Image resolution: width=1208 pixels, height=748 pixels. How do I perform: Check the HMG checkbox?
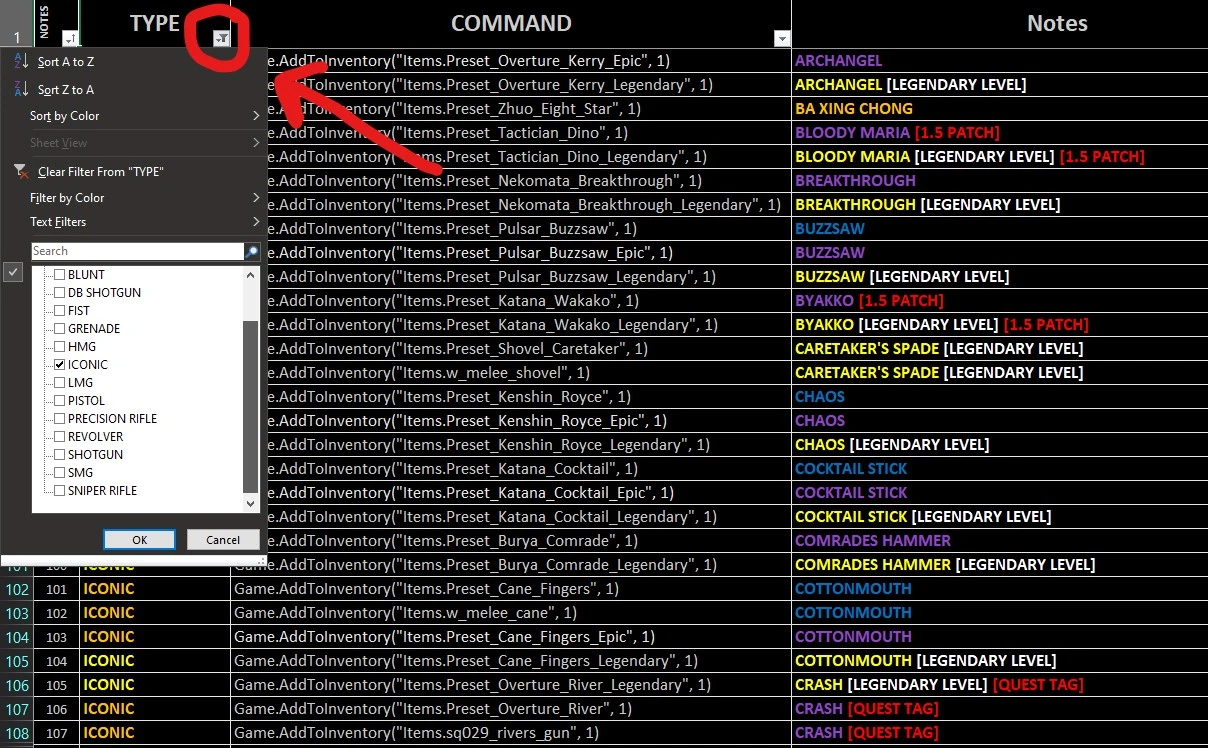point(60,347)
